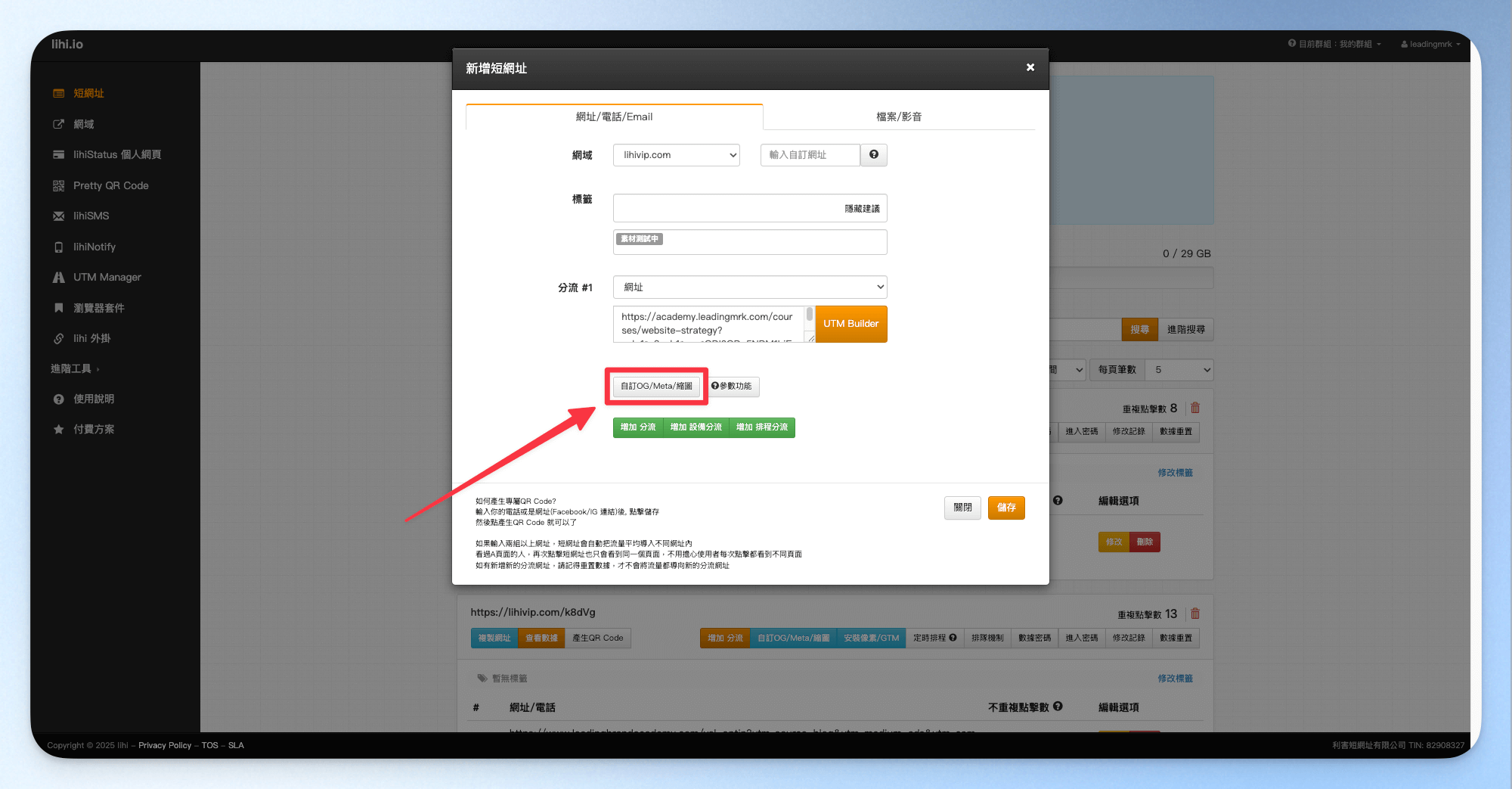Click the 瀏覽器套件 bookmark icon
This screenshot has width=1512, height=789.
pos(58,308)
